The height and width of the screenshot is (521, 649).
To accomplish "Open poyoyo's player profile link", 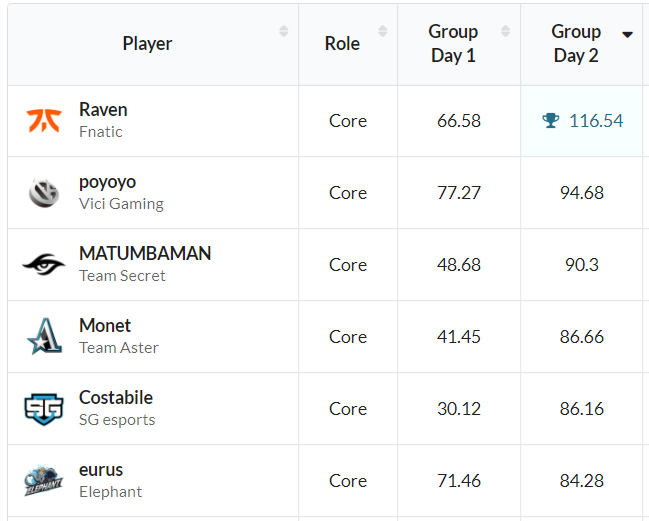I will pos(107,182).
